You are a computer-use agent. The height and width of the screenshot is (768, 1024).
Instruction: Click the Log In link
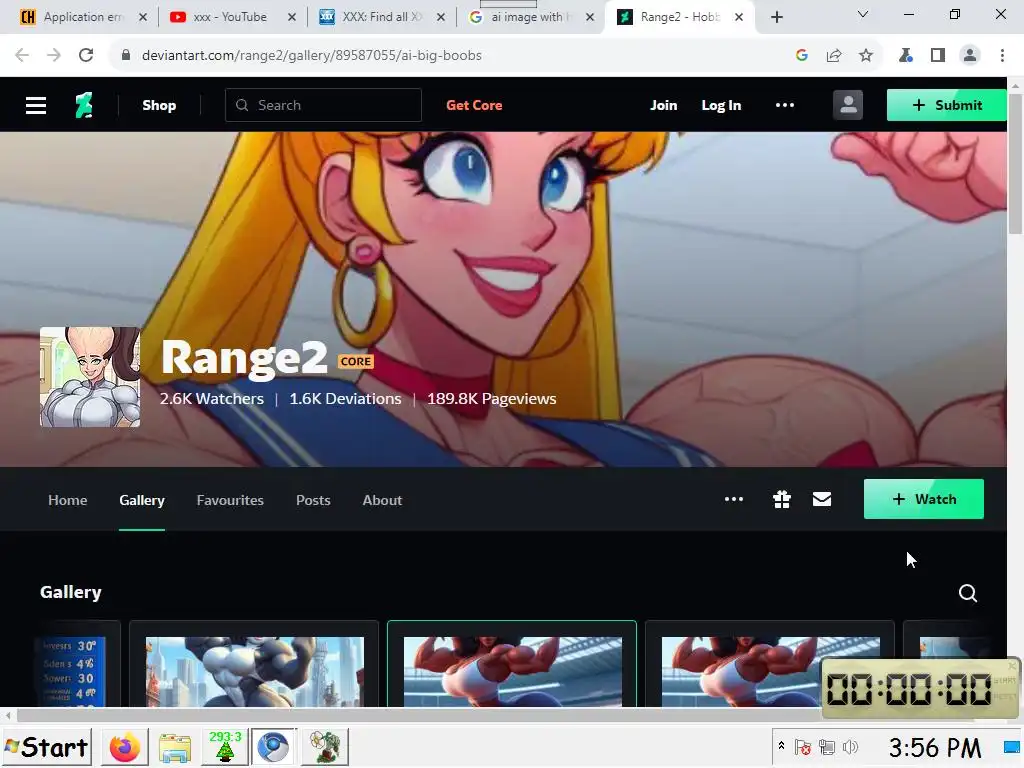721,105
